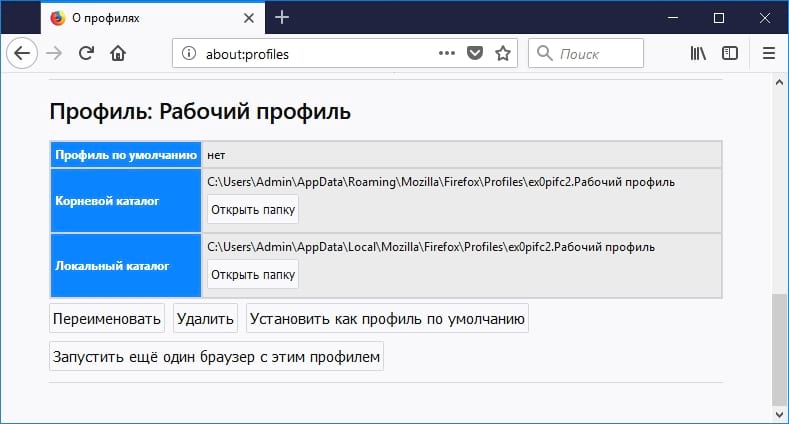Click the 'нет' default profile value
The height and width of the screenshot is (424, 789).
pos(216,155)
